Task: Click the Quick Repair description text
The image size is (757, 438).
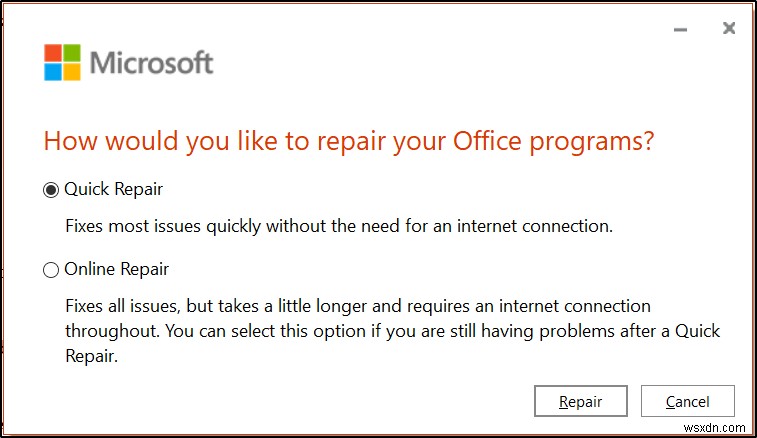Action: 338,226
